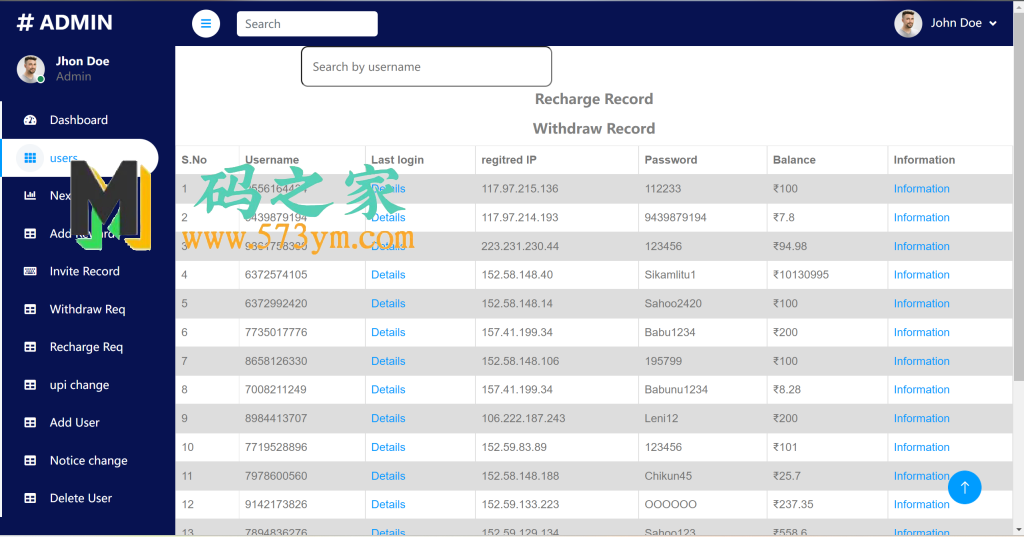Click the Add User table icon

[x=30, y=423]
